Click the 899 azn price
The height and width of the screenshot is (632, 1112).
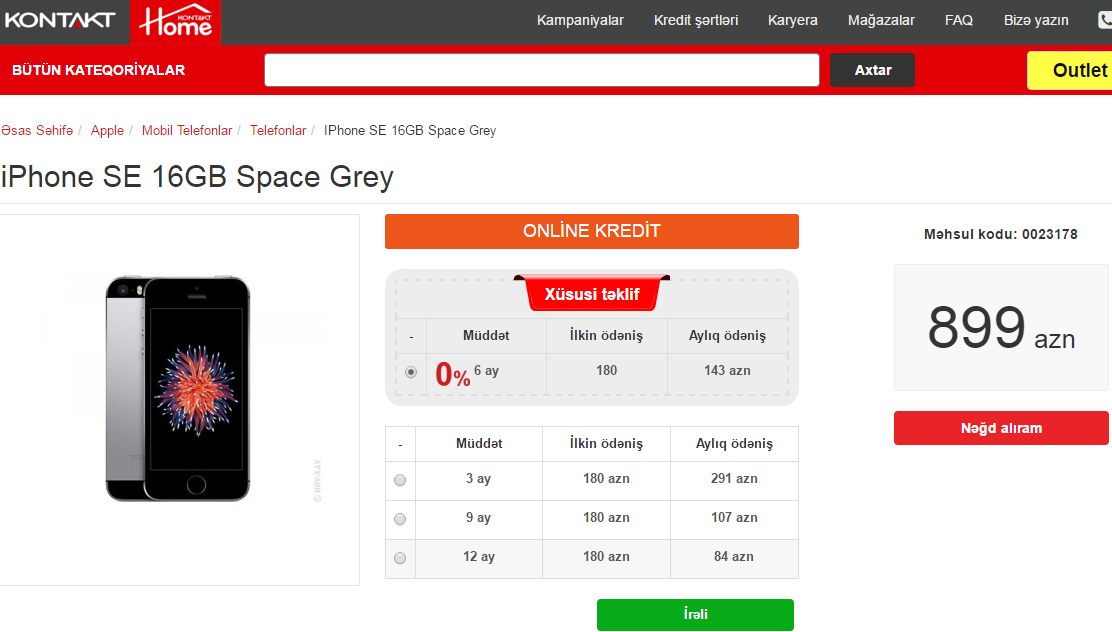pyautogui.click(x=1001, y=328)
